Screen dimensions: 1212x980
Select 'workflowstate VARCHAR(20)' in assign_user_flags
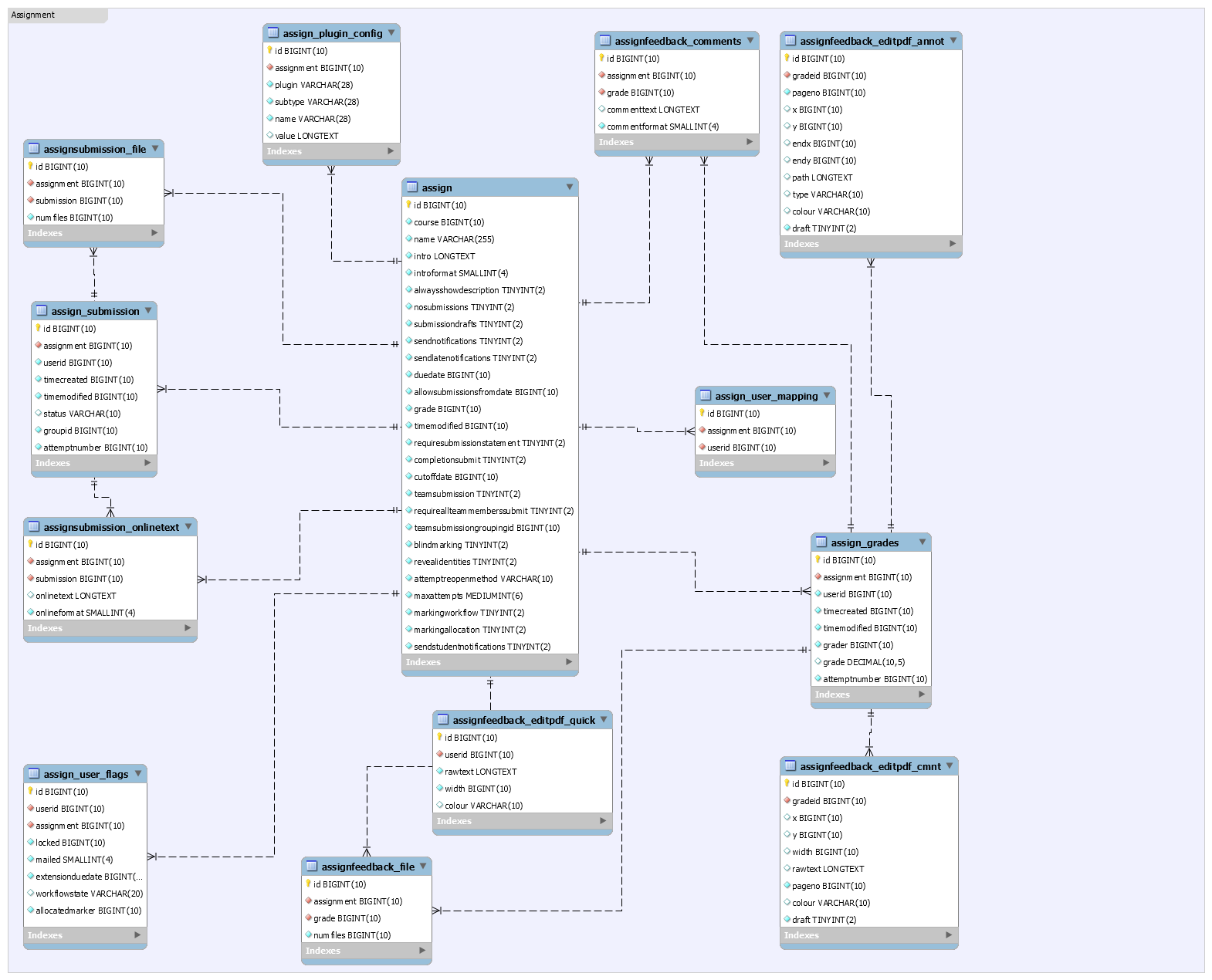pos(85,894)
